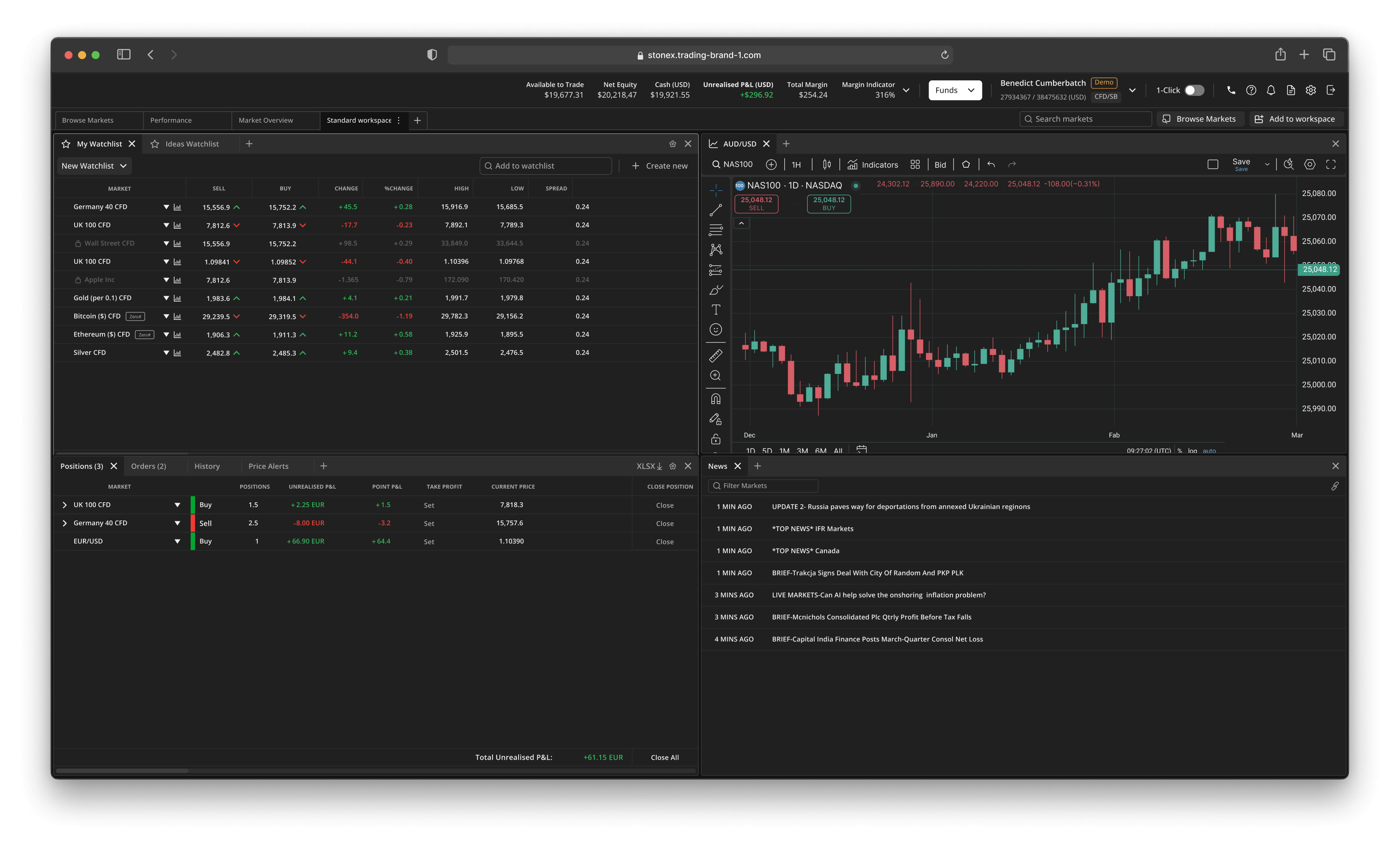Select the text tool in chart toolbar
1400x844 pixels.
[x=715, y=310]
